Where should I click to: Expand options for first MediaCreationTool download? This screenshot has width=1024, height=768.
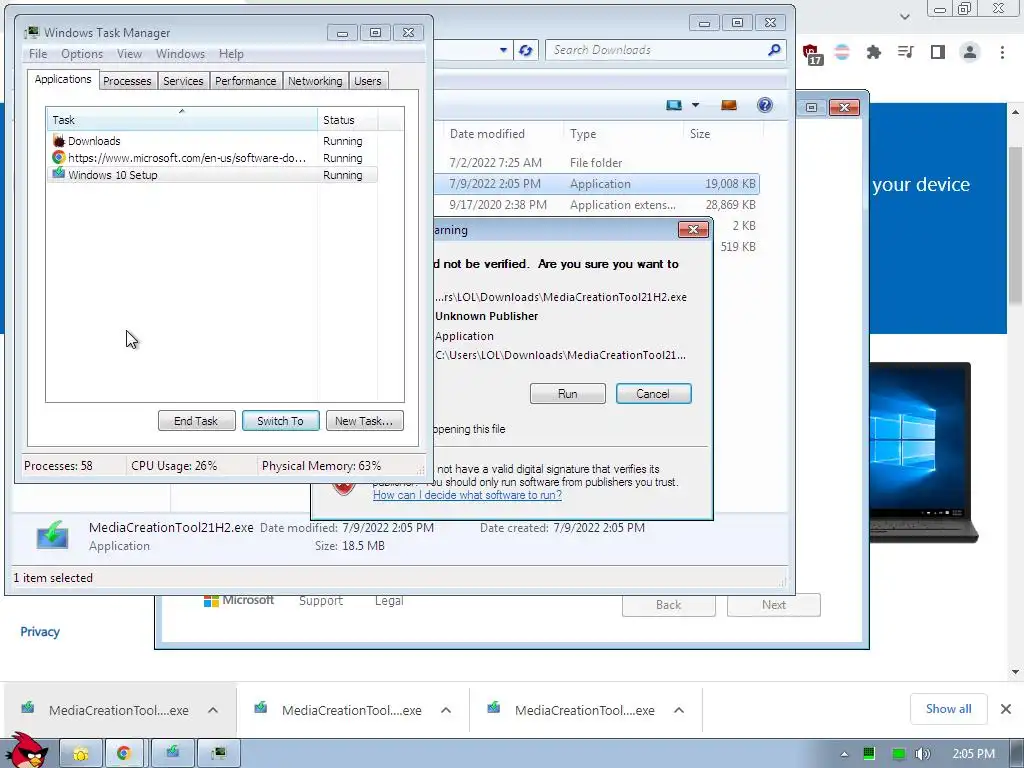click(x=213, y=710)
